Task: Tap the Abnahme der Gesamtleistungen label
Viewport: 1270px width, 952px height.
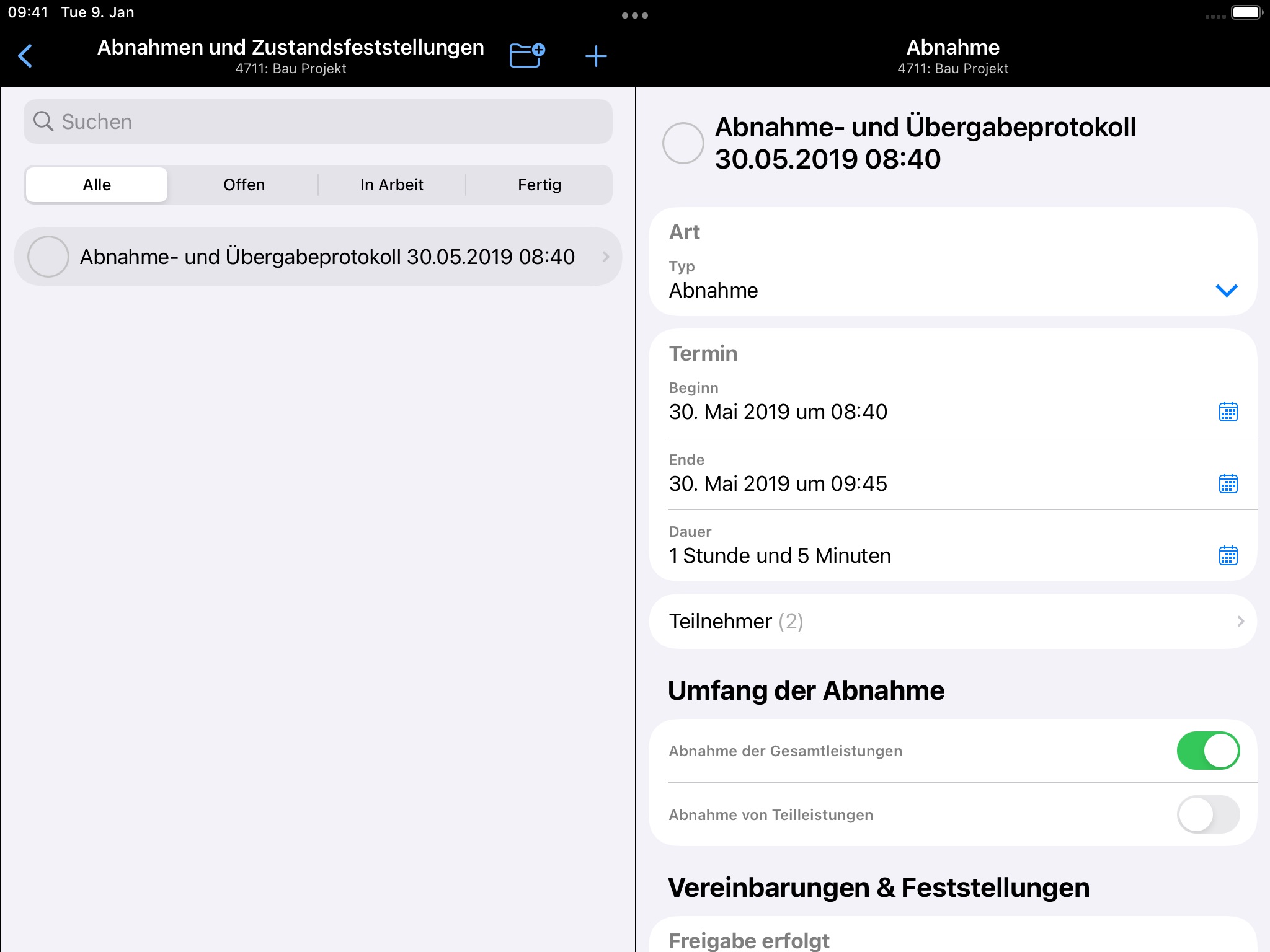Action: pyautogui.click(x=785, y=751)
